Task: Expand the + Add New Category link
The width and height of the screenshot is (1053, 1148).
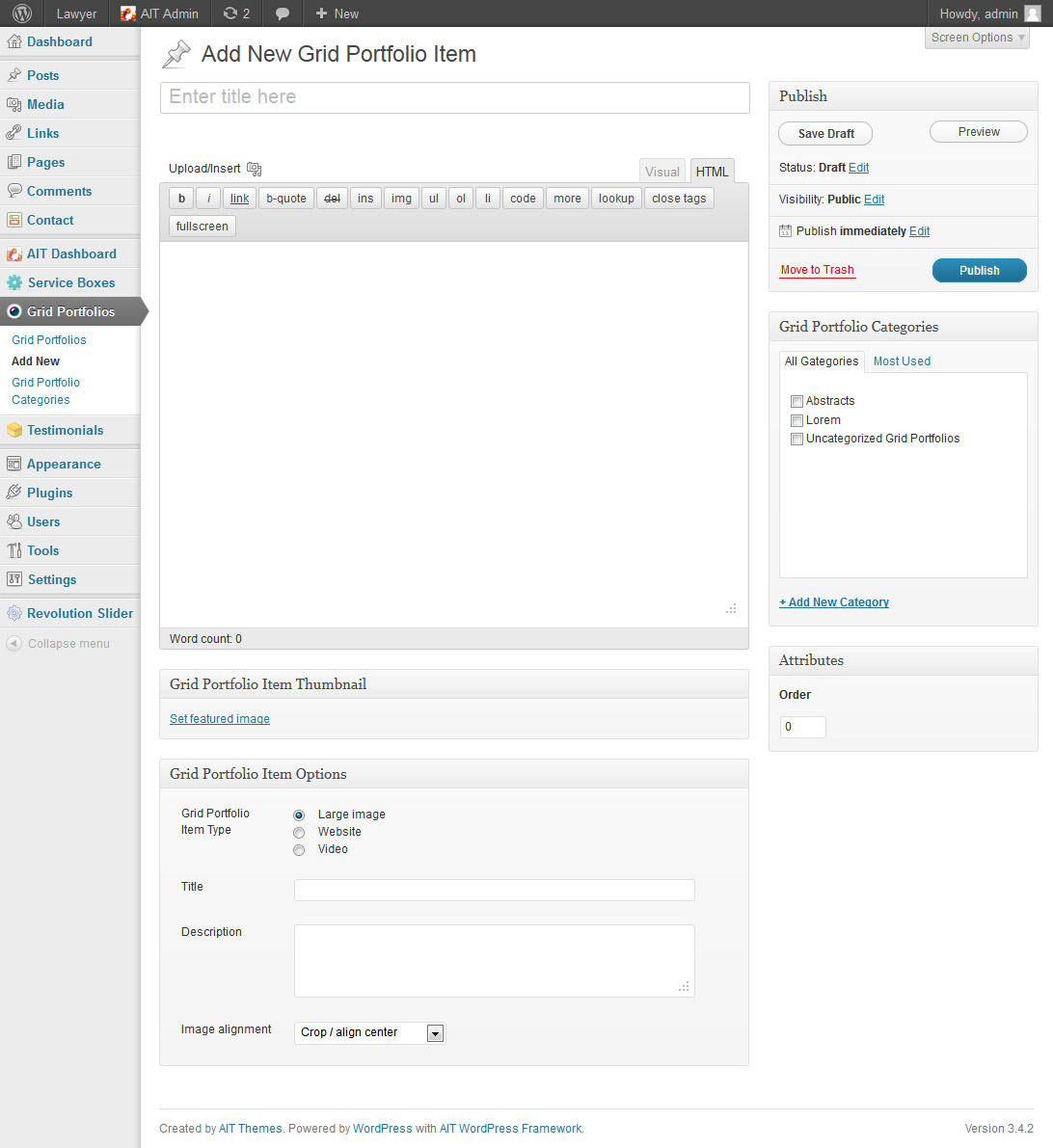Action: pyautogui.click(x=833, y=602)
